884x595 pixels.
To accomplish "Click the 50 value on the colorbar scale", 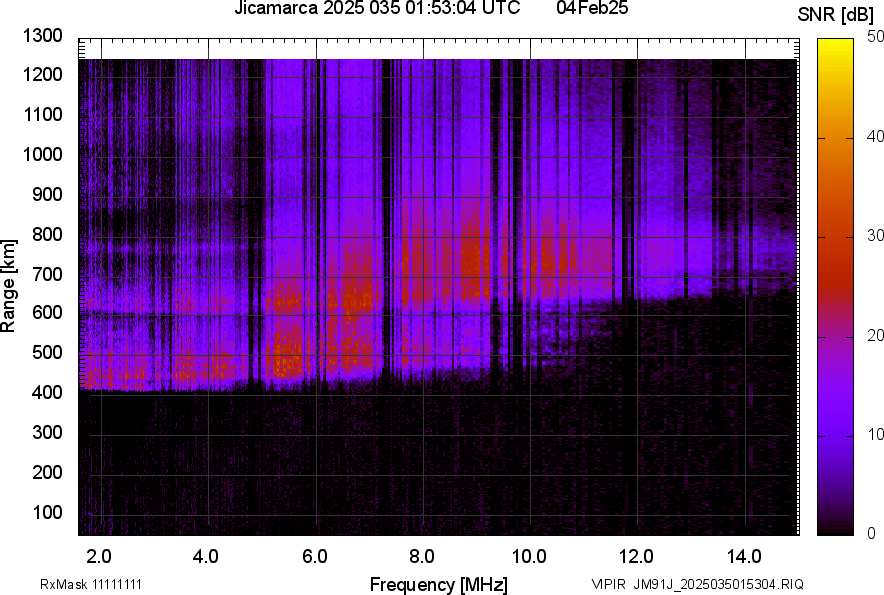I will [x=876, y=37].
